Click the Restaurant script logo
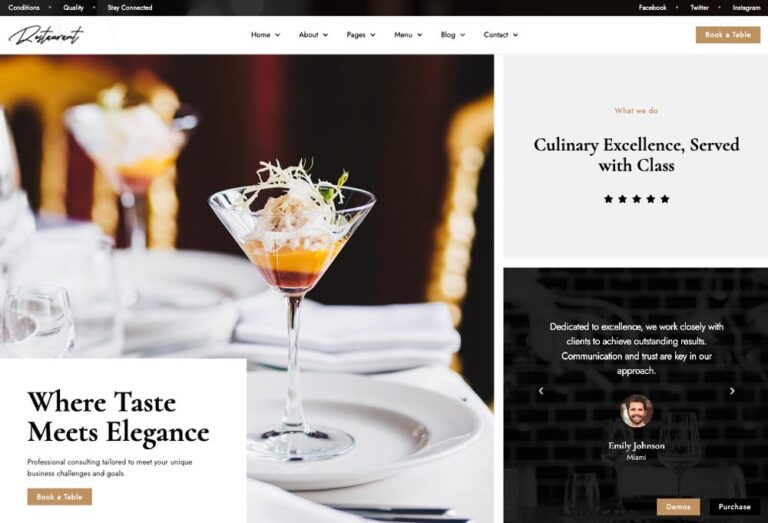Image resolution: width=768 pixels, height=523 pixels. 46,35
